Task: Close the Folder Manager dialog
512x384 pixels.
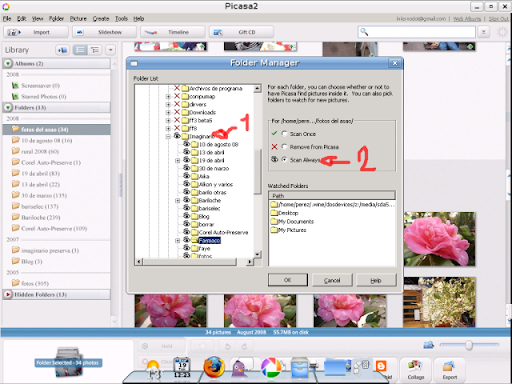Action: tap(395, 63)
